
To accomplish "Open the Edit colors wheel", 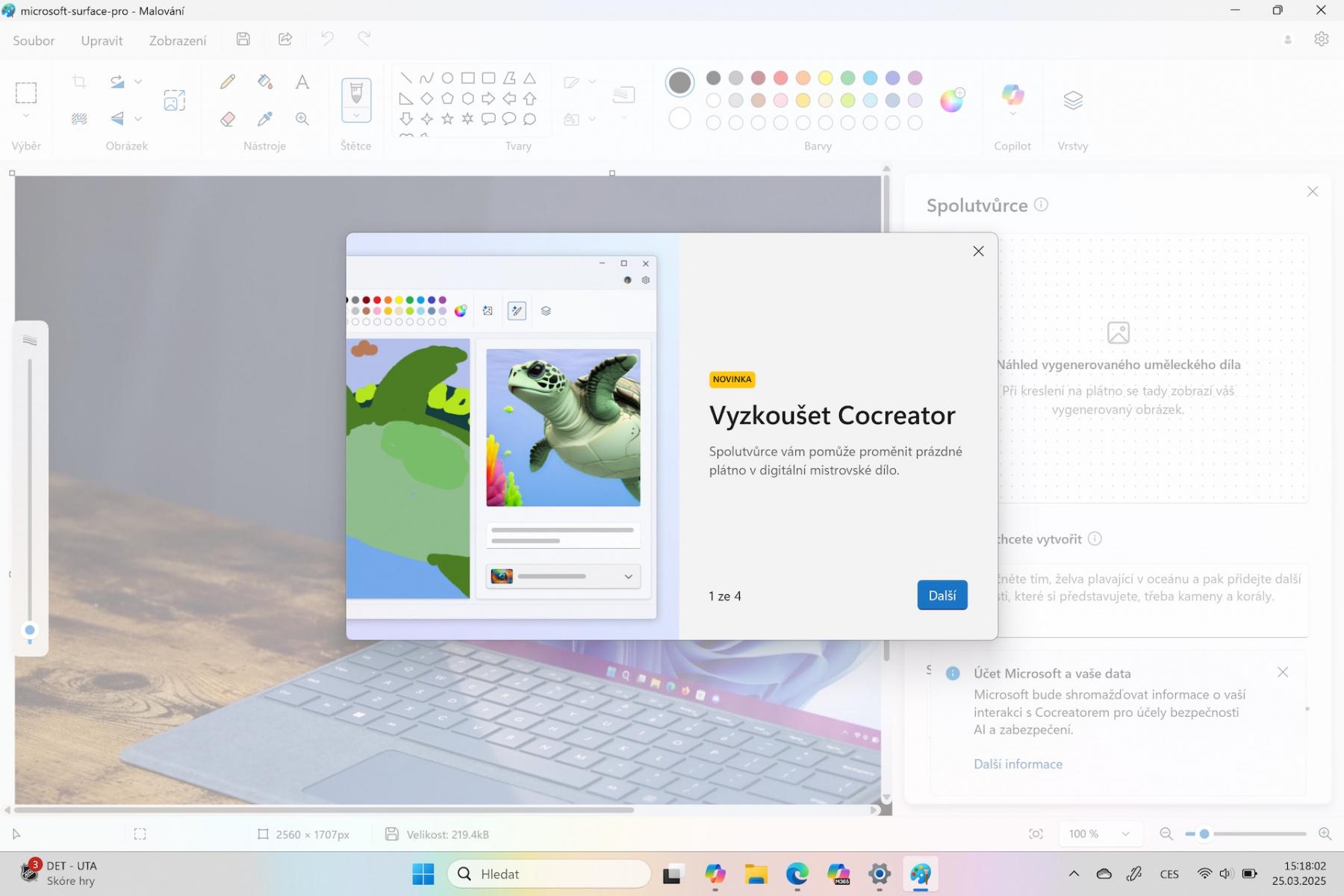I will point(952,100).
